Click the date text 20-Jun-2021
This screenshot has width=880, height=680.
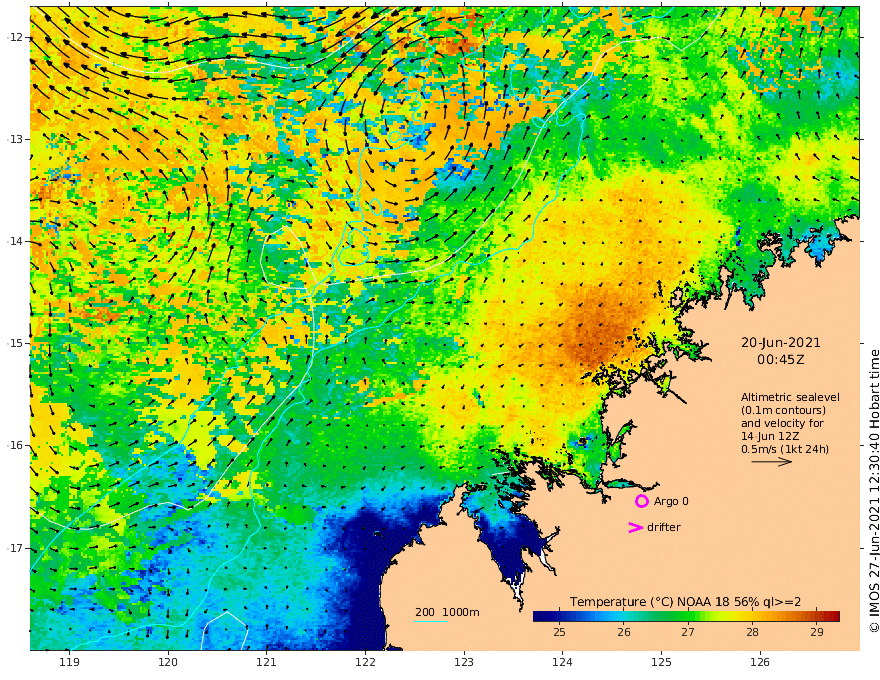coord(781,343)
